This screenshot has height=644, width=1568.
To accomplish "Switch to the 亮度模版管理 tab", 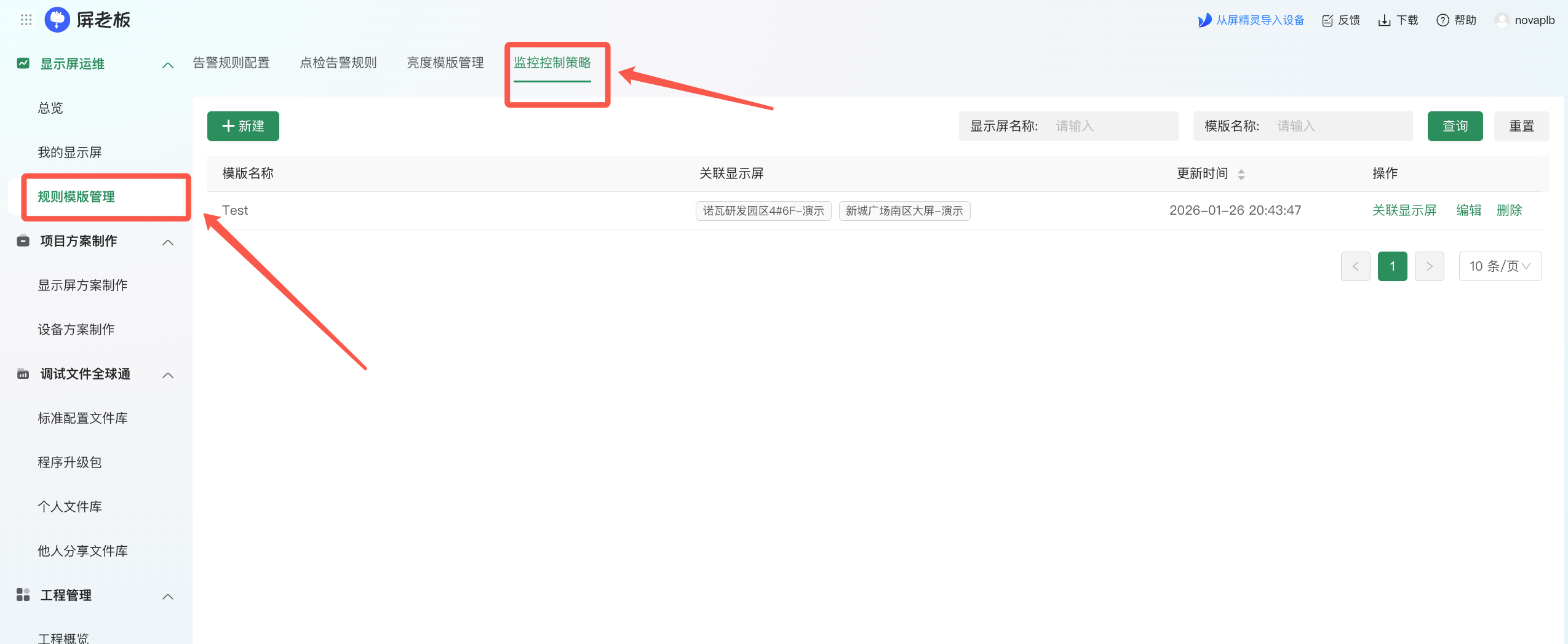I will coord(445,63).
